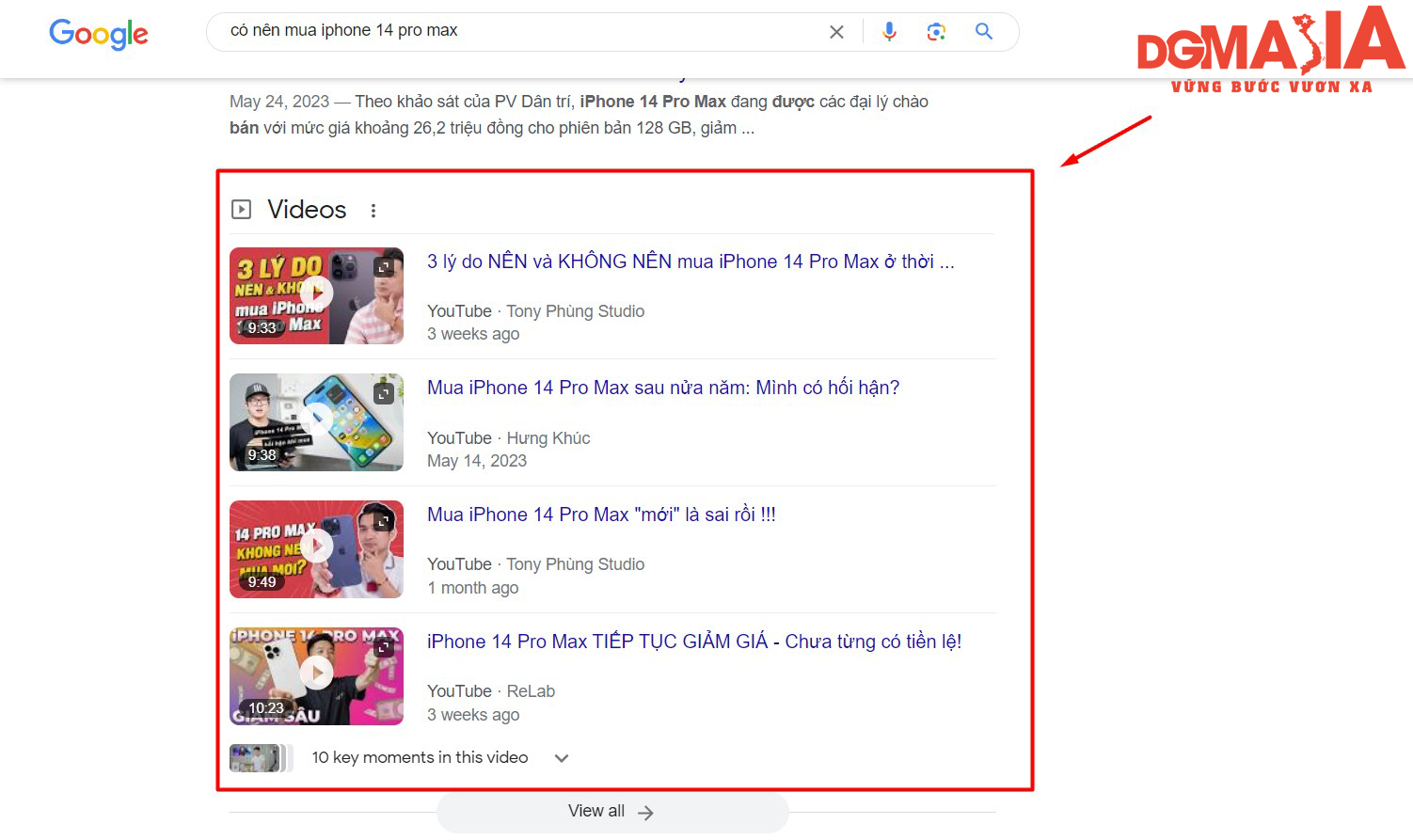This screenshot has height=840, width=1413.
Task: Submit search with the magnifier icon
Action: (984, 31)
